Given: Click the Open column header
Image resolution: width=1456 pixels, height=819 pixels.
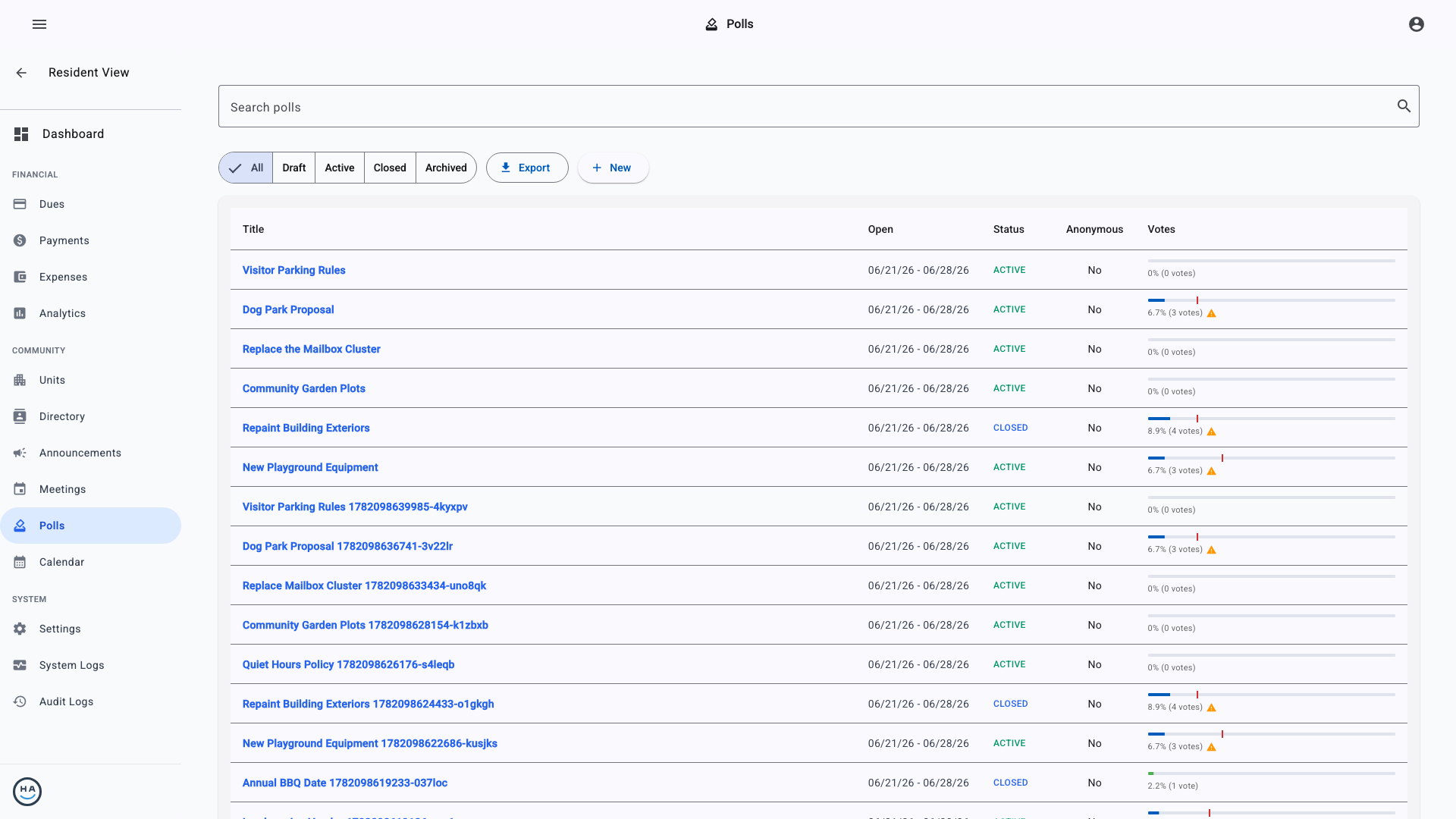Looking at the screenshot, I should [x=880, y=229].
